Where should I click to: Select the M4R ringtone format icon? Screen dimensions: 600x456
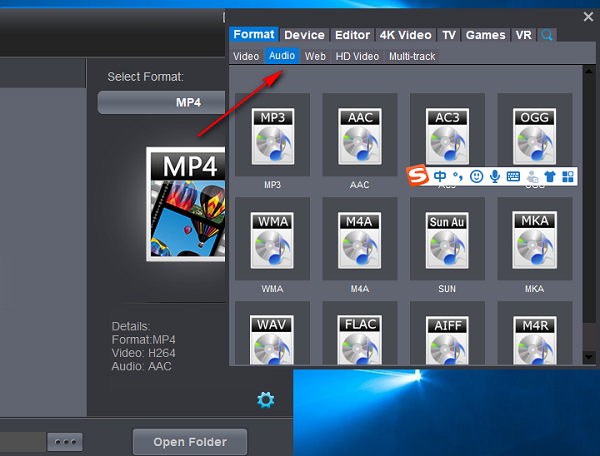coord(534,340)
